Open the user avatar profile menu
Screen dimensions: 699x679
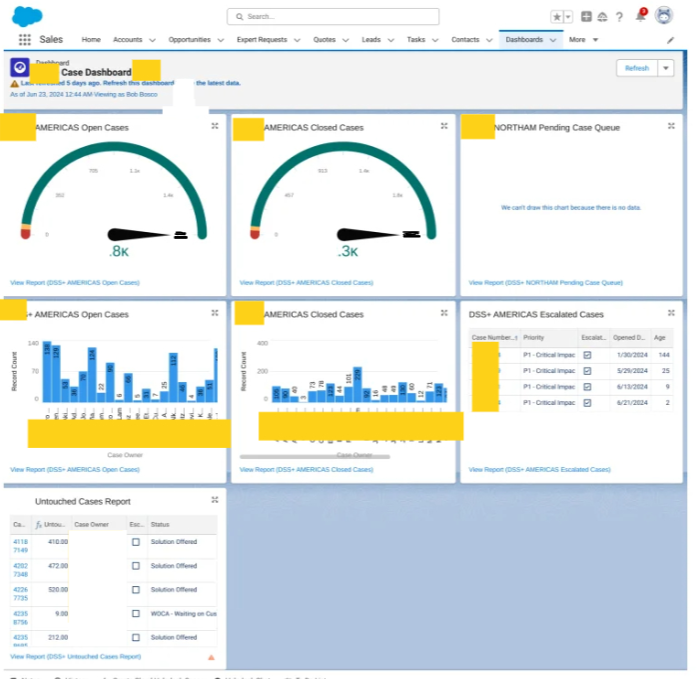(663, 16)
